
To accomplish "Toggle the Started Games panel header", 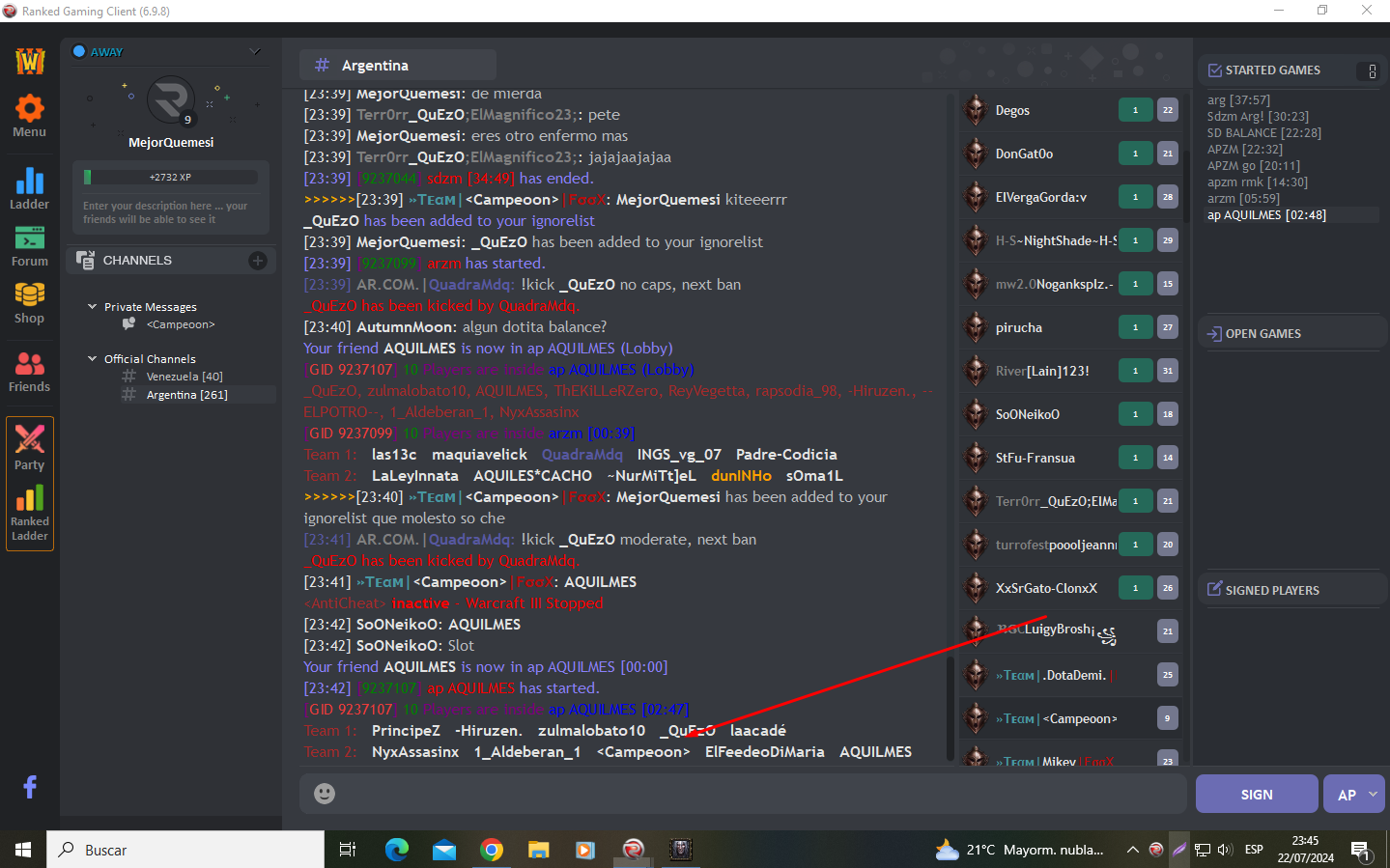I will tap(1292, 70).
